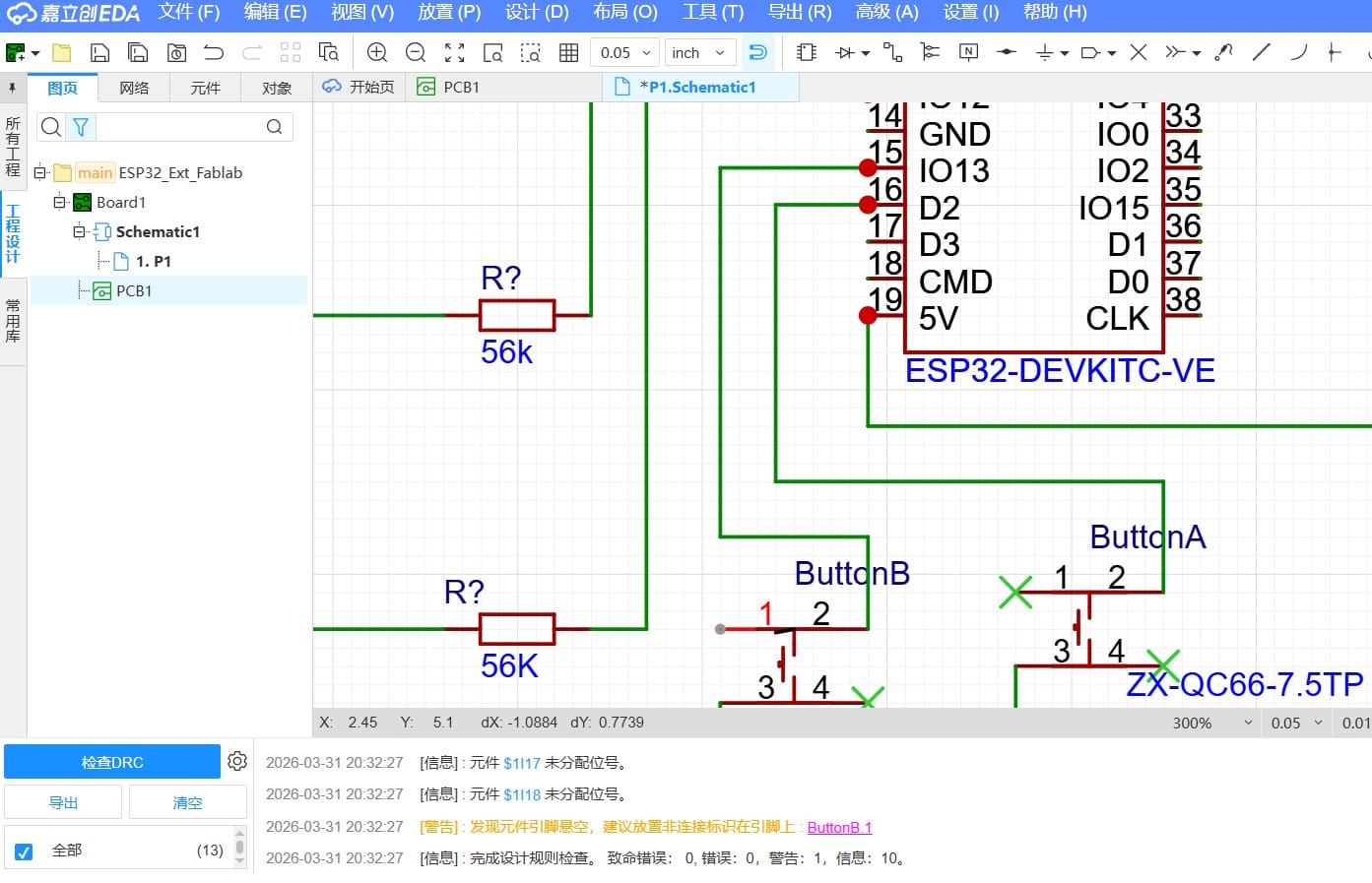
Task: Switch to the 元件 panel tab
Action: point(205,88)
